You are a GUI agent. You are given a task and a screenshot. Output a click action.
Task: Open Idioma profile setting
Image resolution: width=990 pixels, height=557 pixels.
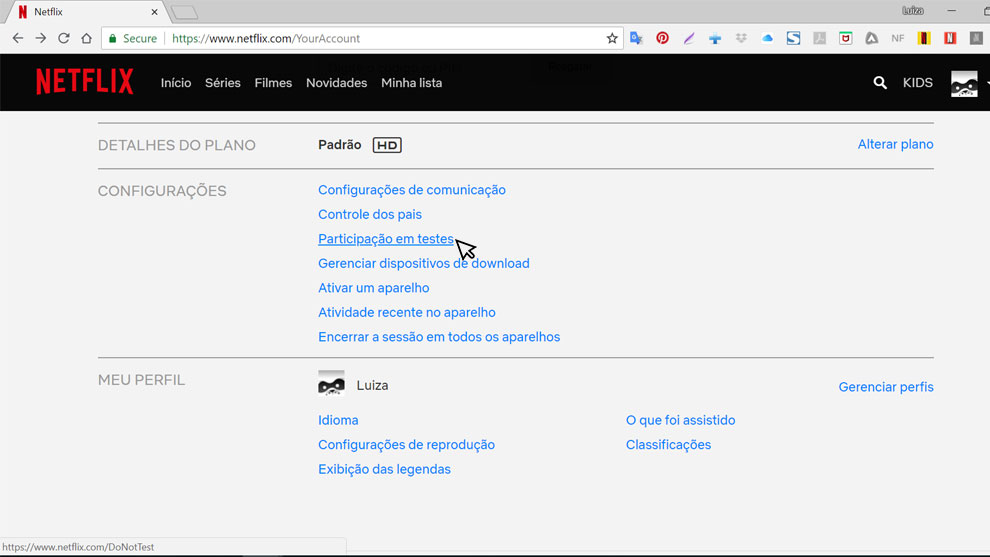click(338, 421)
